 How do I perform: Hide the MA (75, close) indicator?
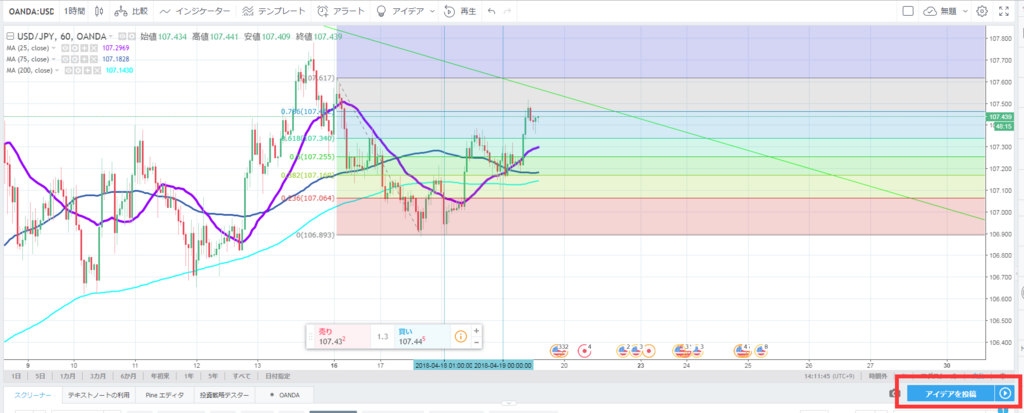click(x=65, y=59)
